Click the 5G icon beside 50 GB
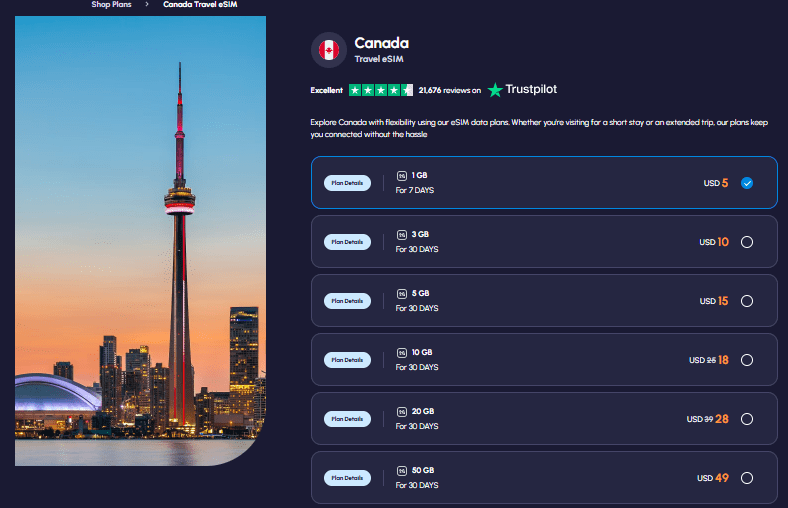 [x=401, y=471]
